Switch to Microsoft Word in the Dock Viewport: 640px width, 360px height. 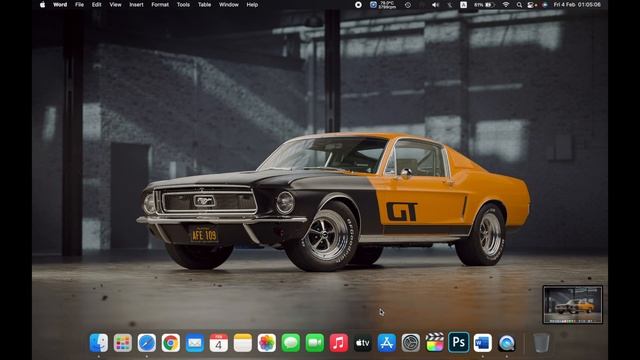482,343
